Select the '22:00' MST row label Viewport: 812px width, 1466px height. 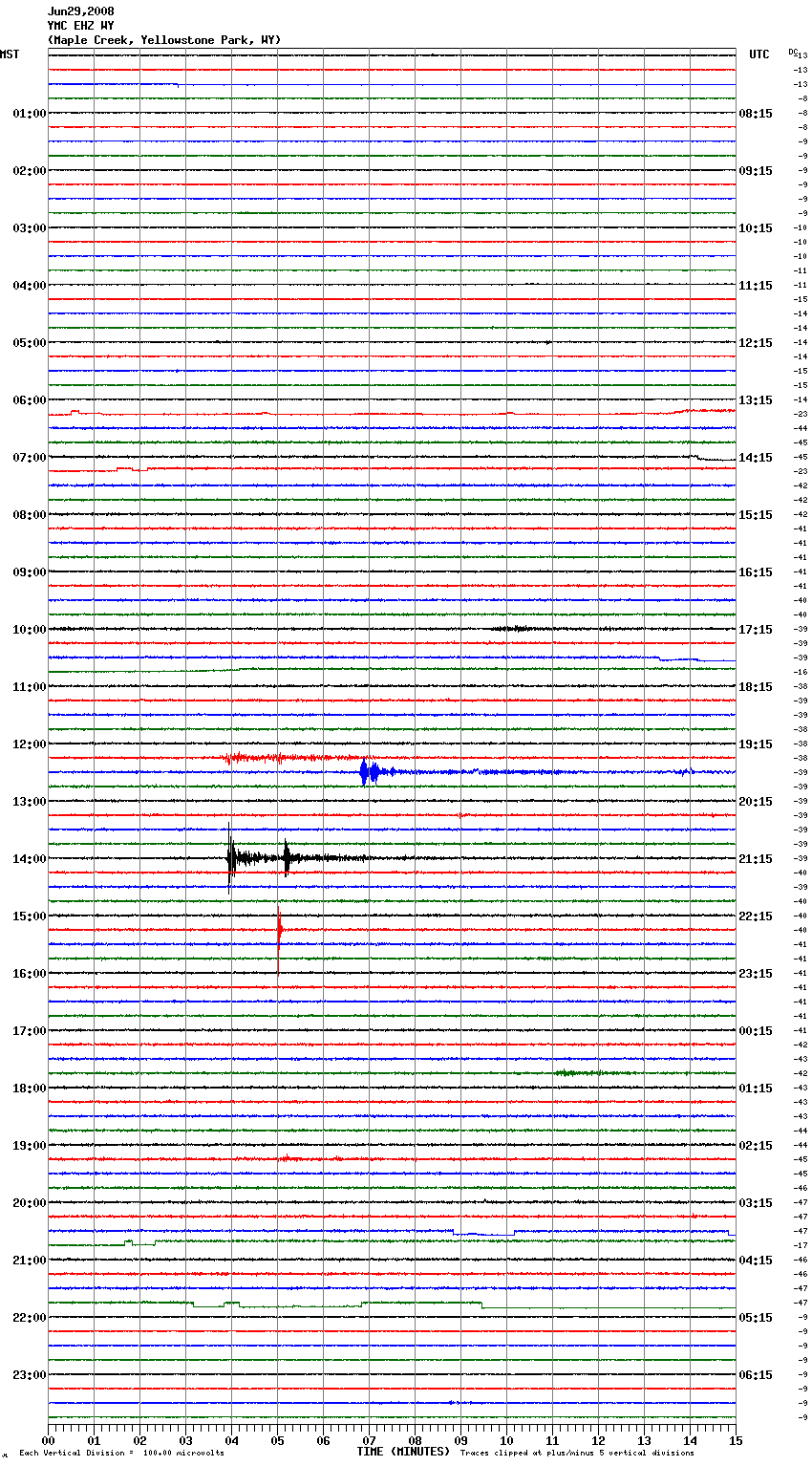click(30, 1318)
